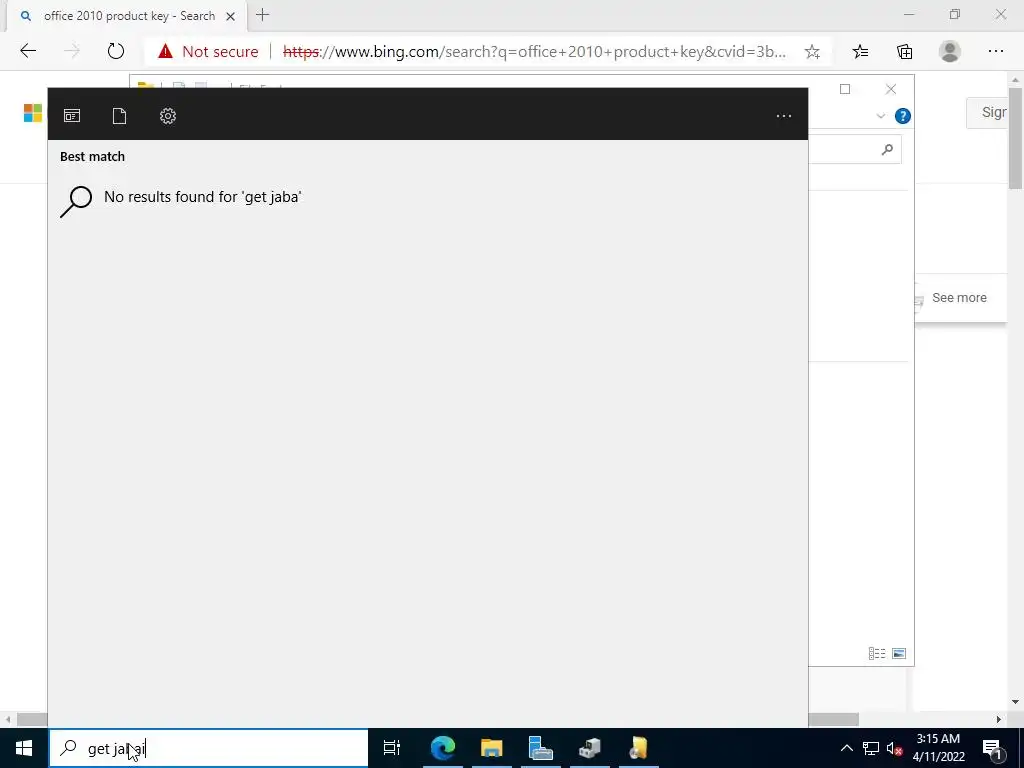Image resolution: width=1024 pixels, height=768 pixels.
Task: Open File Explorer window help icon
Action: click(x=903, y=116)
